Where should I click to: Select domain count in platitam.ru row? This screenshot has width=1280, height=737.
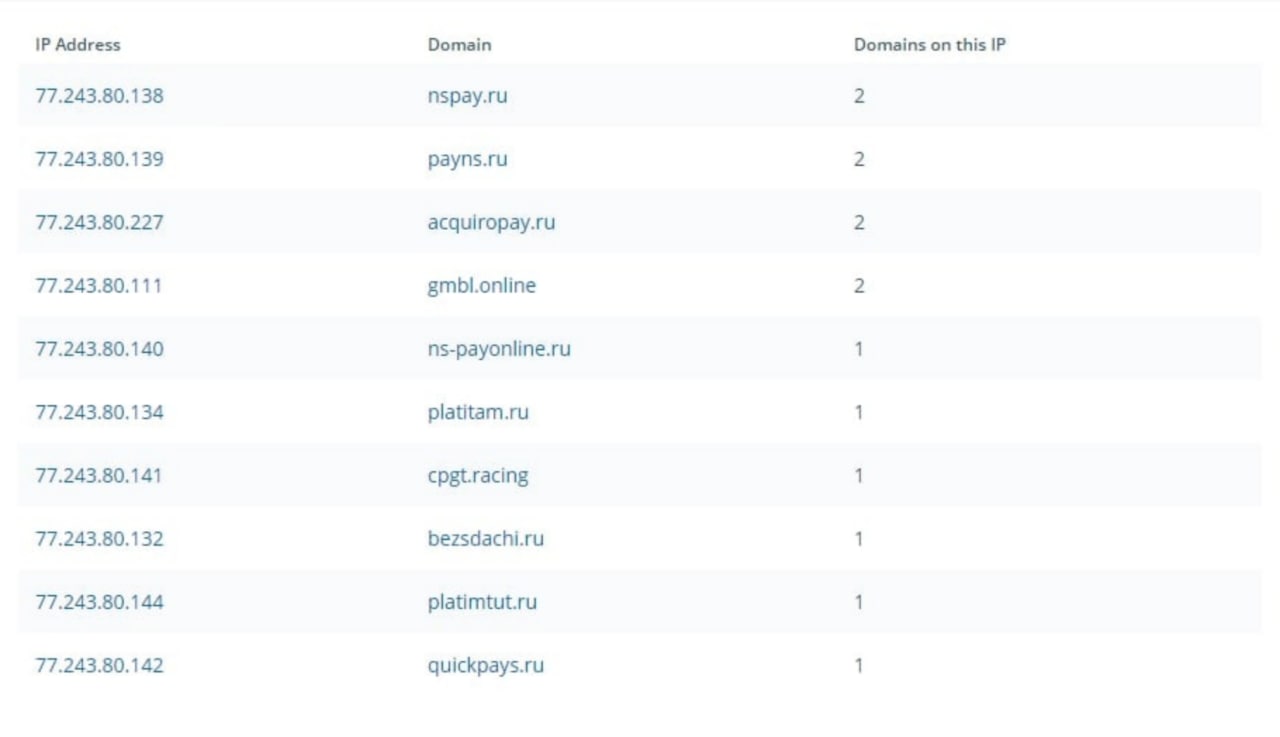859,412
